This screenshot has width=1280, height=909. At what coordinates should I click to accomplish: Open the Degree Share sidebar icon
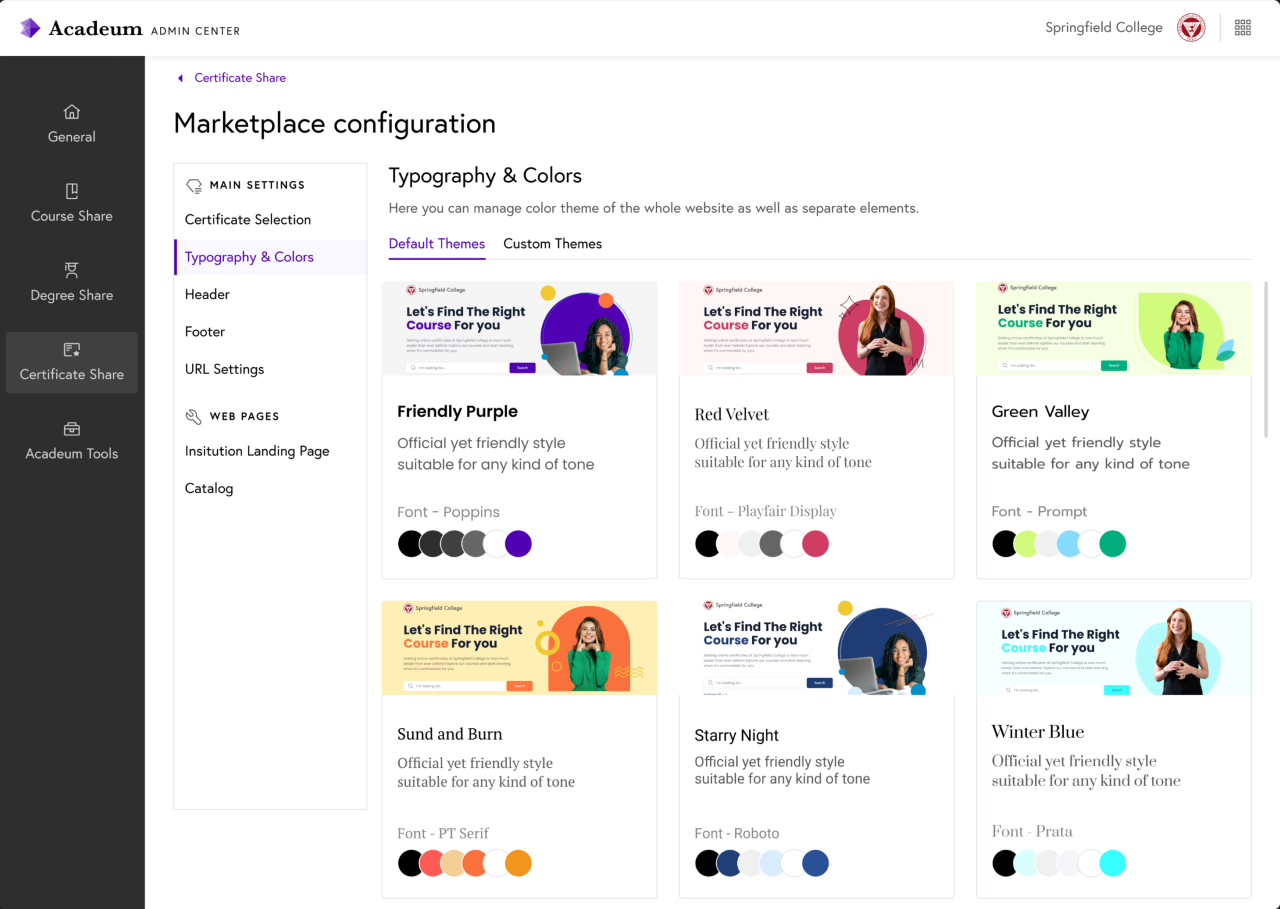click(72, 270)
